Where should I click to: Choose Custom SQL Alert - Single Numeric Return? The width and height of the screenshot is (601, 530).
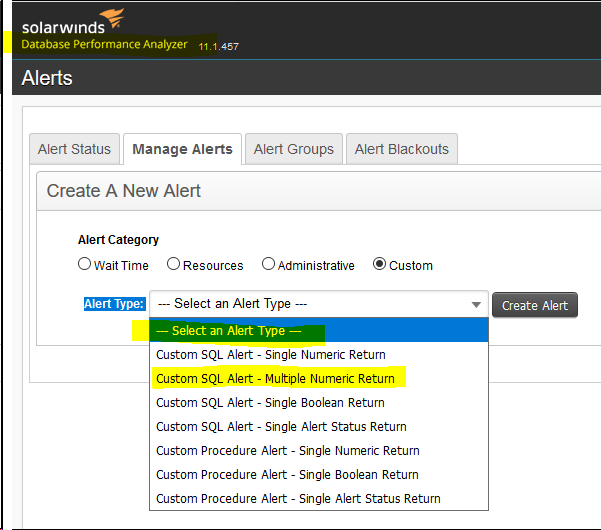271,355
